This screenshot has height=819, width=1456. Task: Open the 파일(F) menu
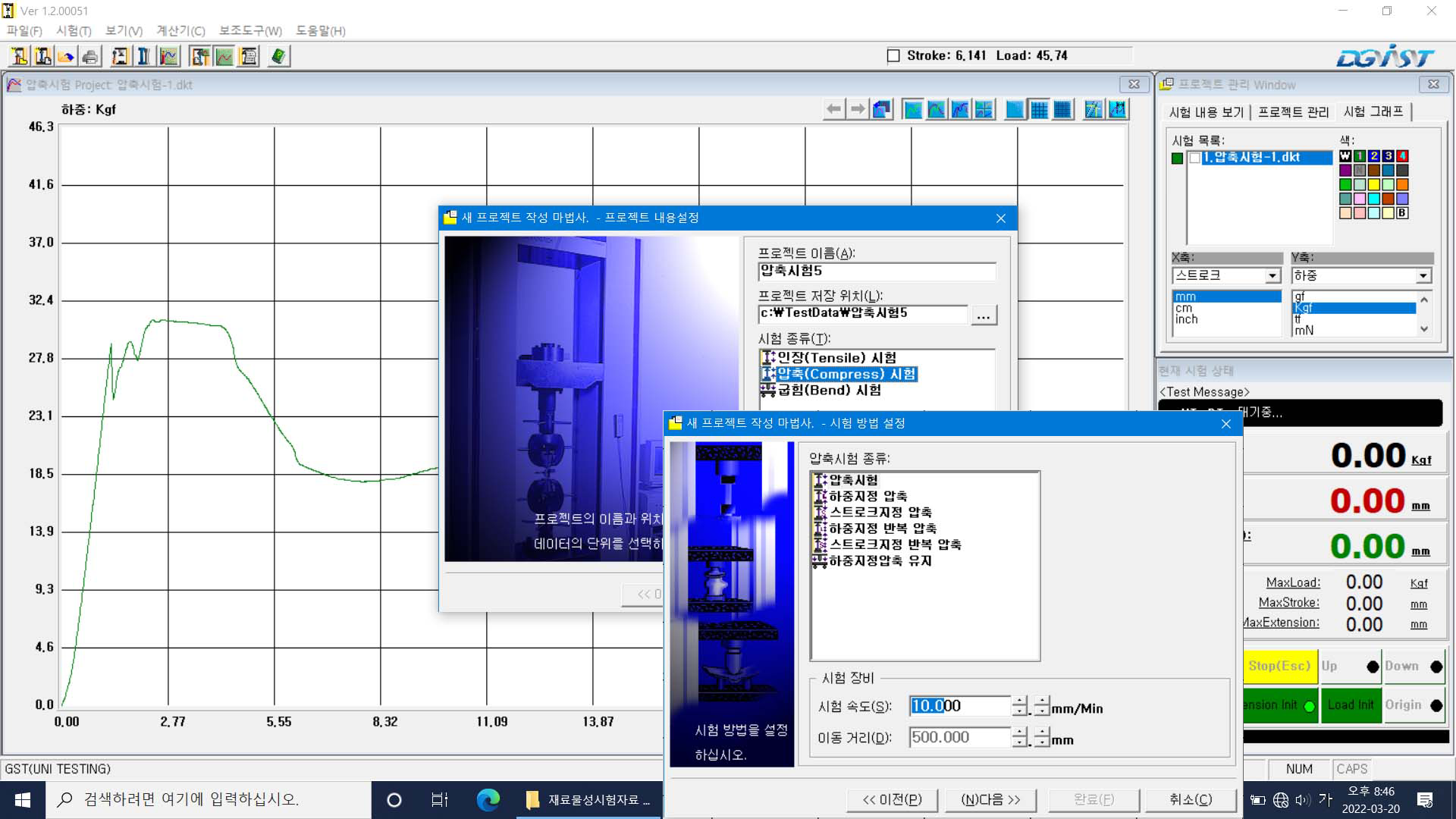click(24, 31)
